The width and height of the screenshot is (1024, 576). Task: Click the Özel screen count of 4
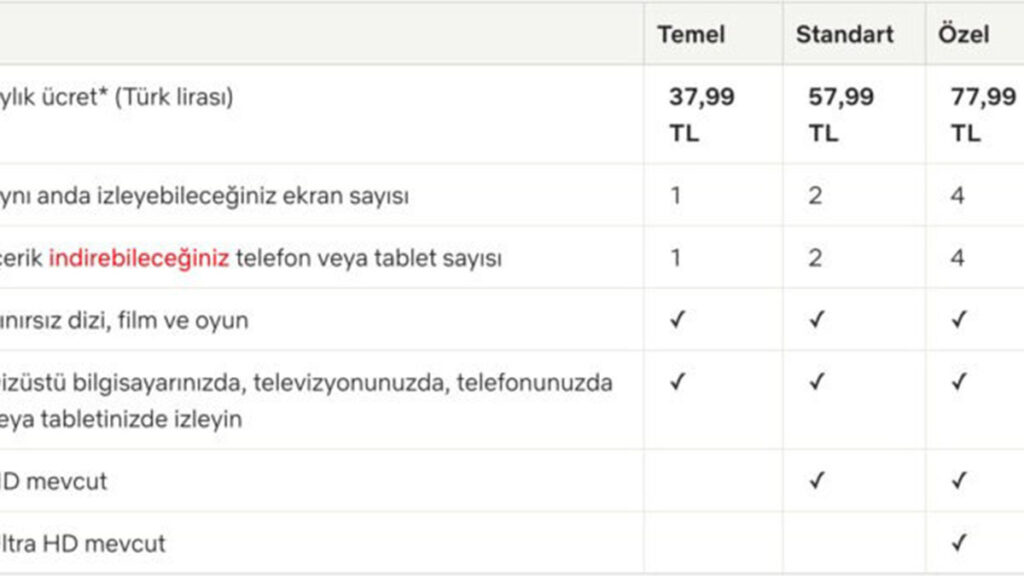(x=957, y=195)
